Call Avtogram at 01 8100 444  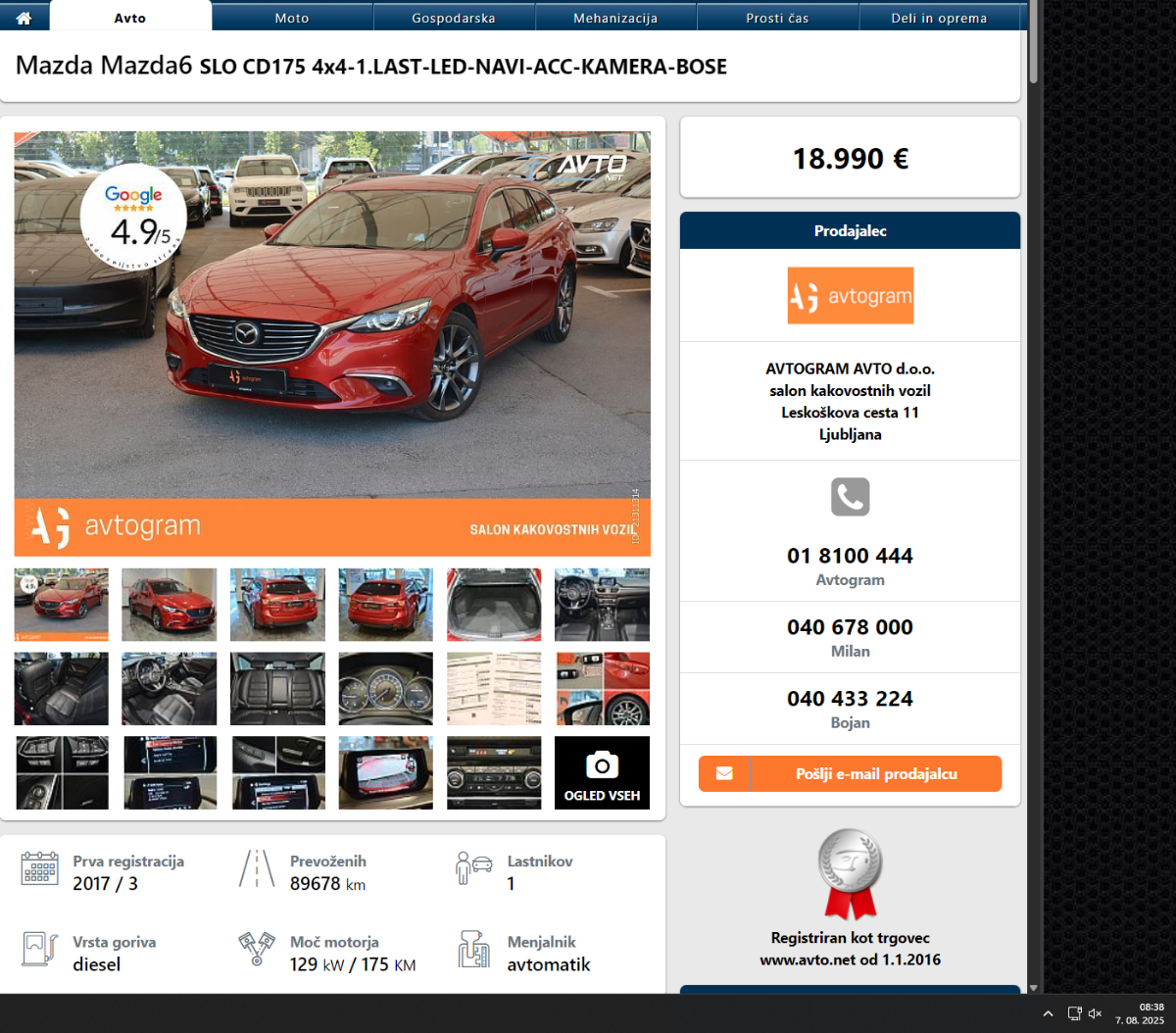coord(851,556)
